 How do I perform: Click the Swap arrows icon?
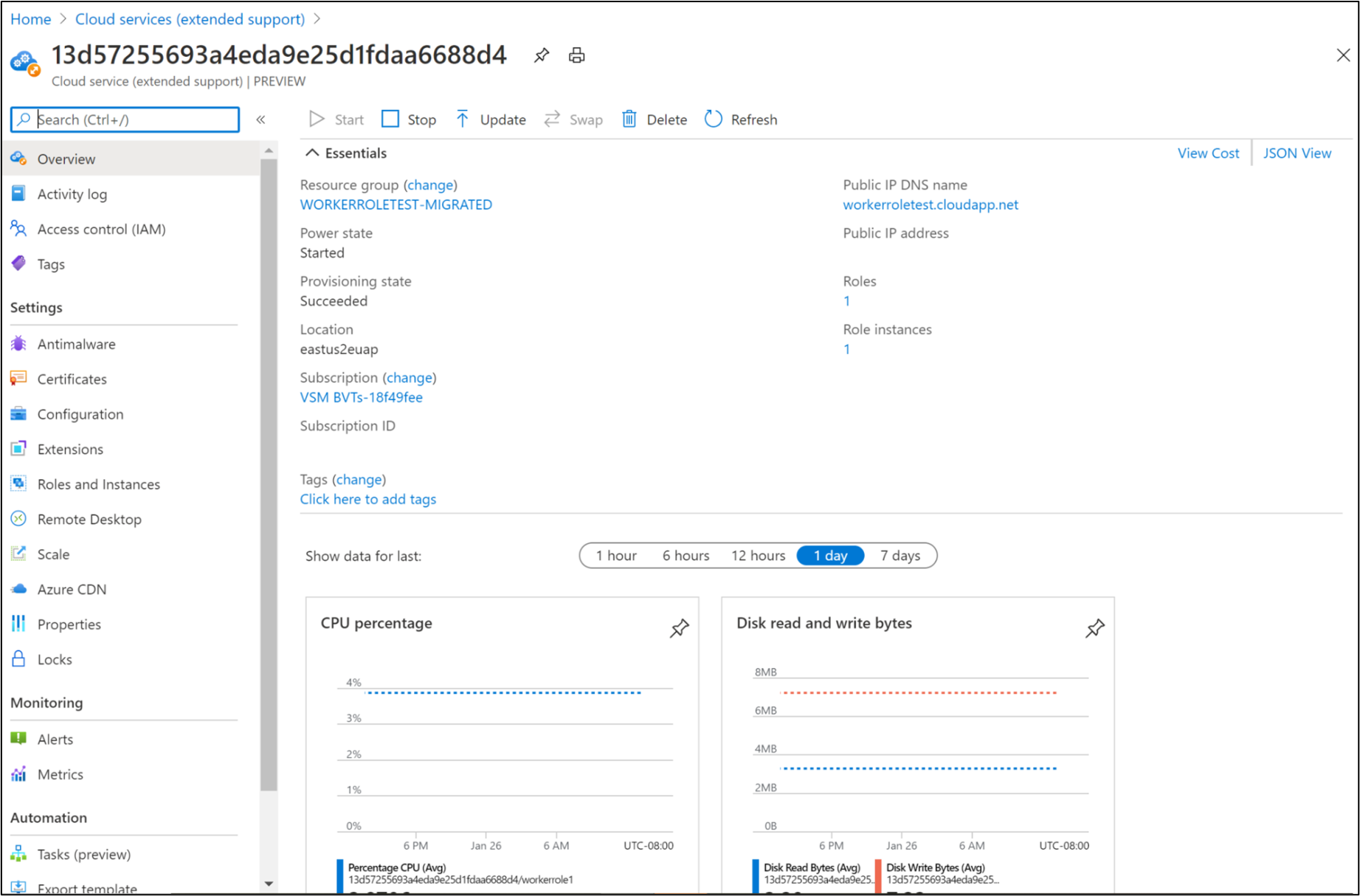pyautogui.click(x=552, y=119)
